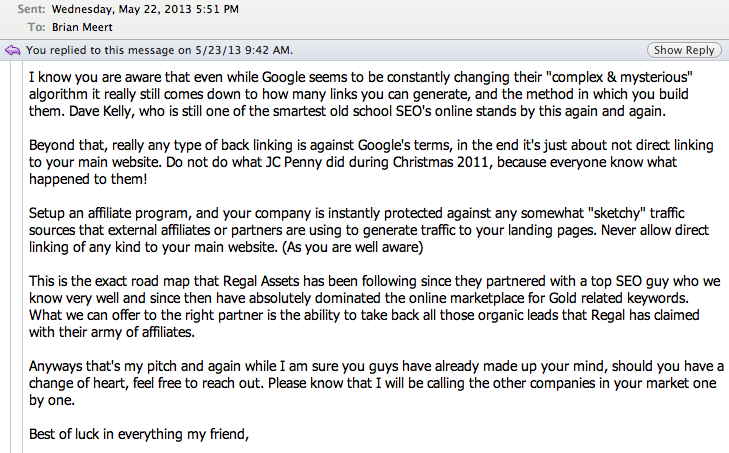The width and height of the screenshot is (729, 453).
Task: Click the time 5/23/13 9:42 AM in reply bar
Action: coord(243,50)
